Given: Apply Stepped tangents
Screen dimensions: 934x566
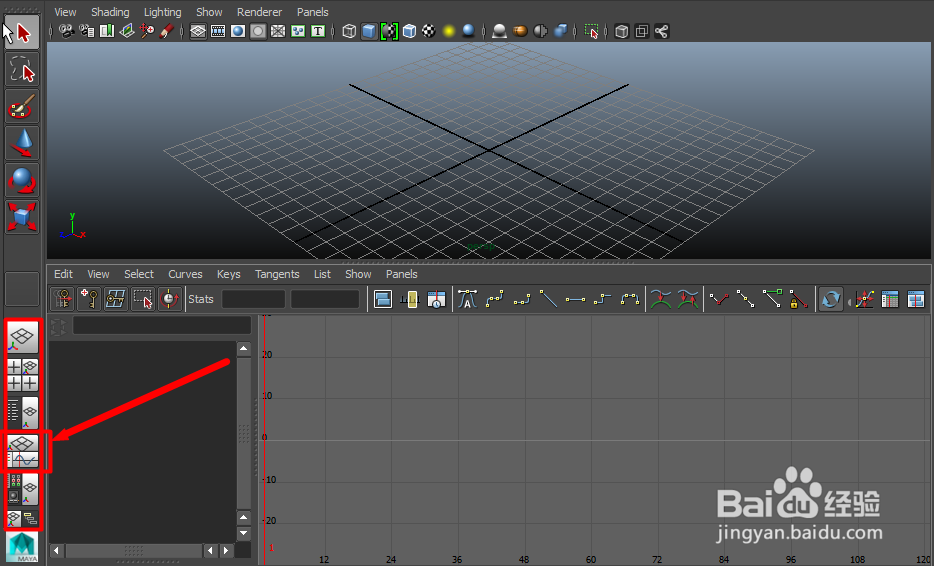Looking at the screenshot, I should coord(603,298).
